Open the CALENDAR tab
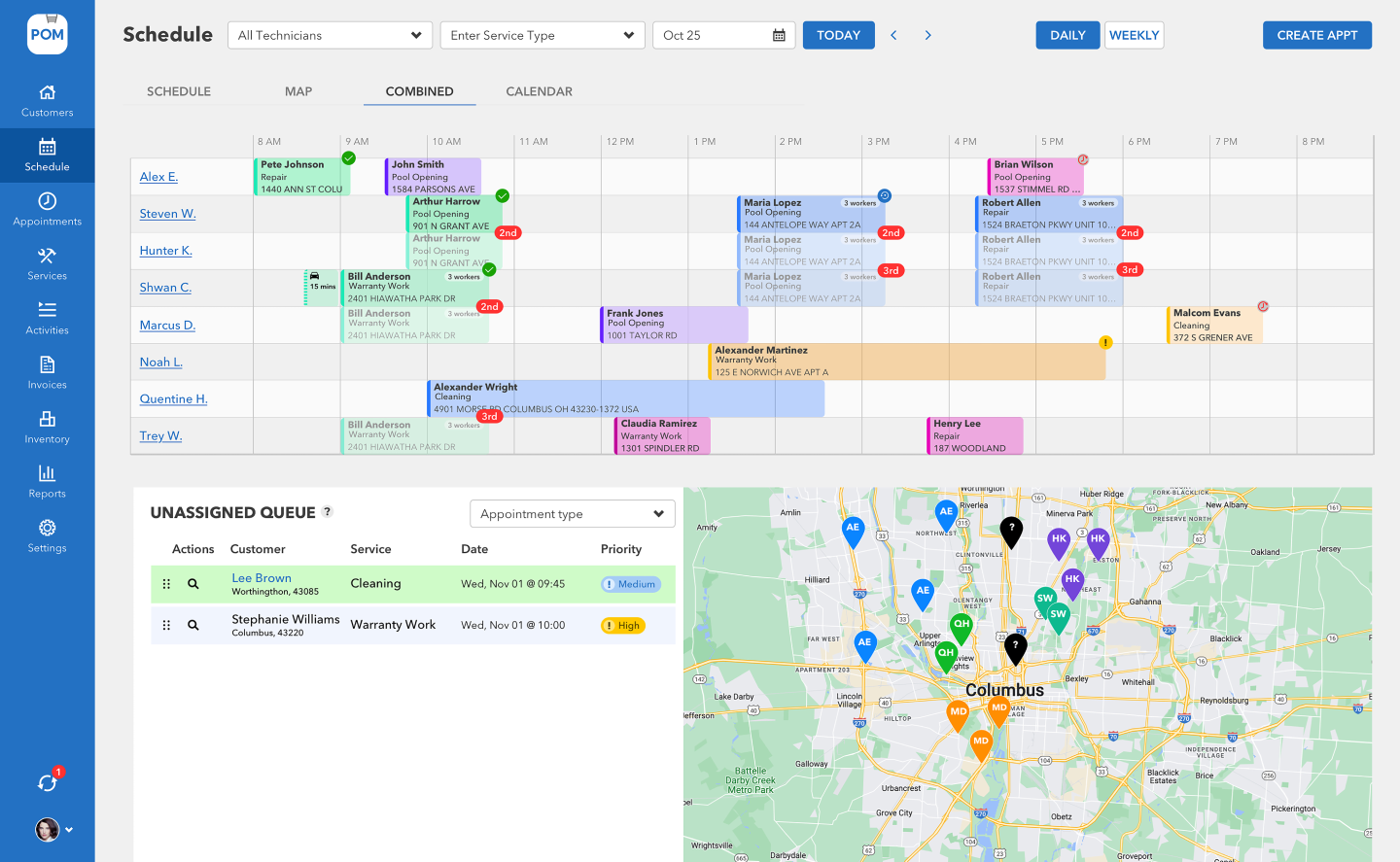Screen dimensions: 1400x862 pyautogui.click(x=539, y=91)
